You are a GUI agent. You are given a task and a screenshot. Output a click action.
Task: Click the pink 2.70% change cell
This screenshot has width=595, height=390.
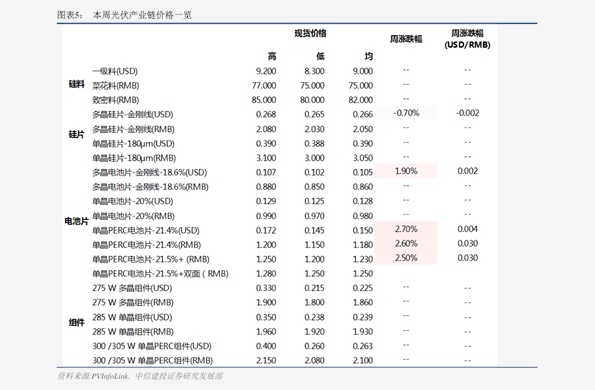click(406, 229)
